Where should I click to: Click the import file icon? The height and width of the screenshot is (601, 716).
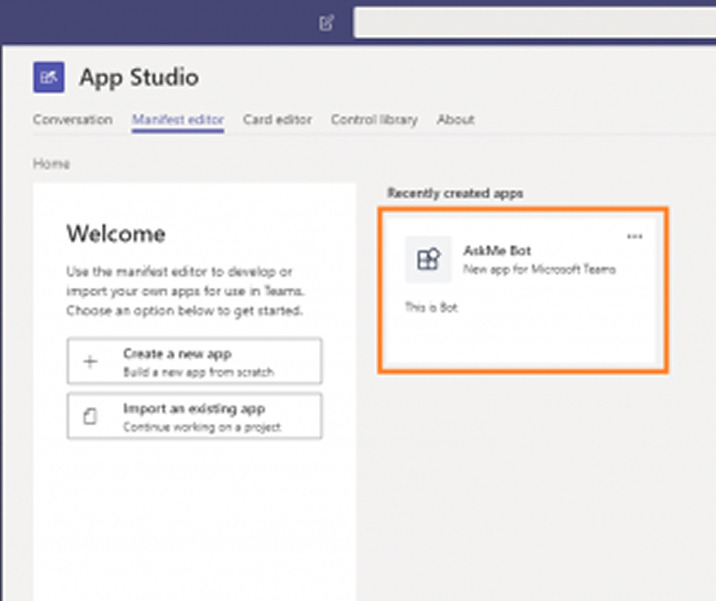click(x=90, y=416)
